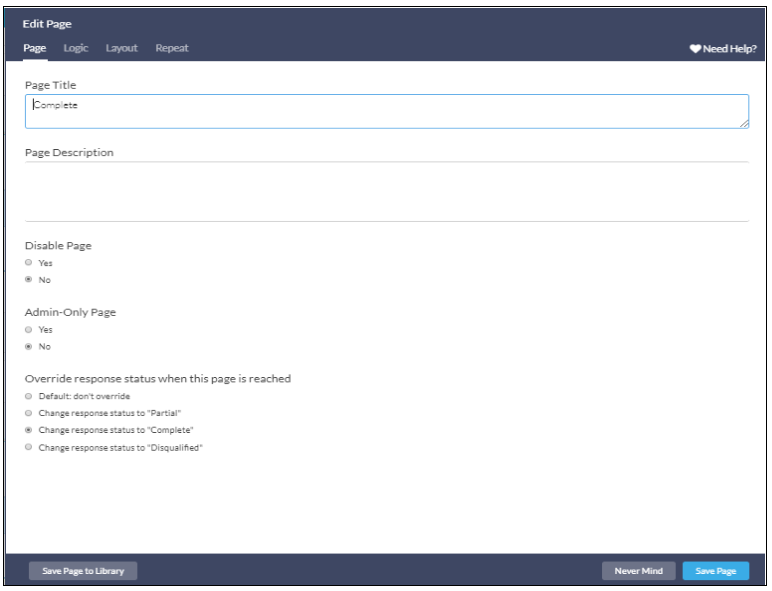Choose Default: don't override option
The image size is (772, 591).
tap(29, 396)
